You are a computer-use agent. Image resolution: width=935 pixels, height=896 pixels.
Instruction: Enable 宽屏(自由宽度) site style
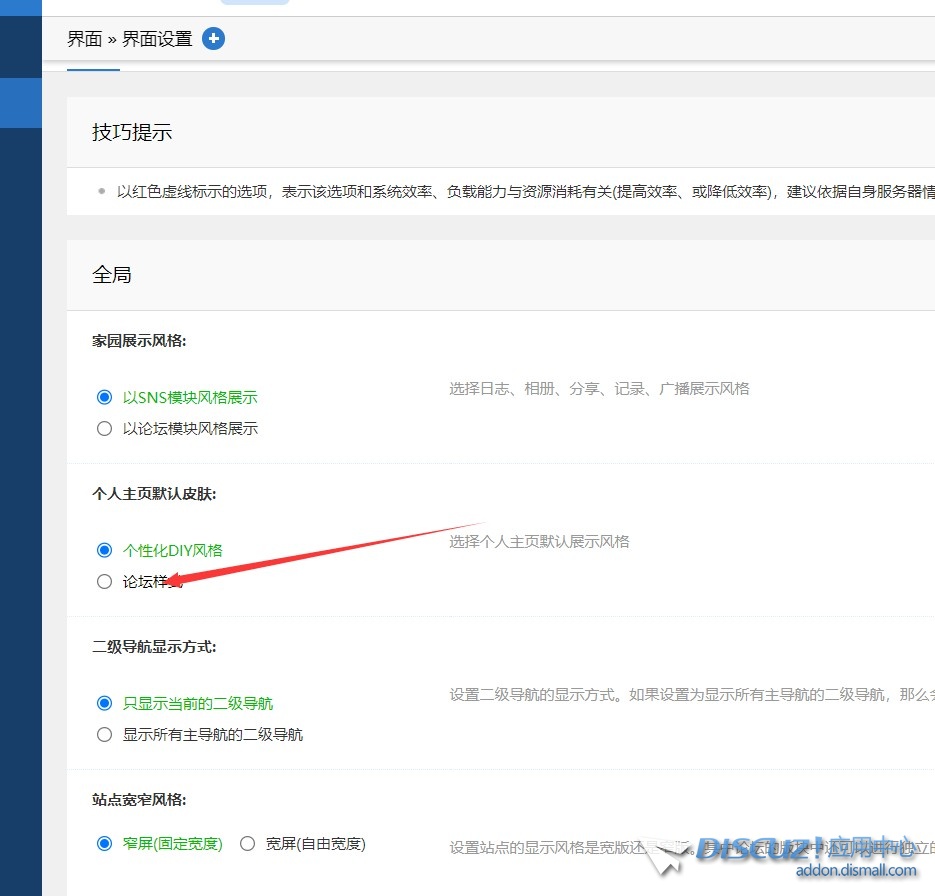coord(248,843)
